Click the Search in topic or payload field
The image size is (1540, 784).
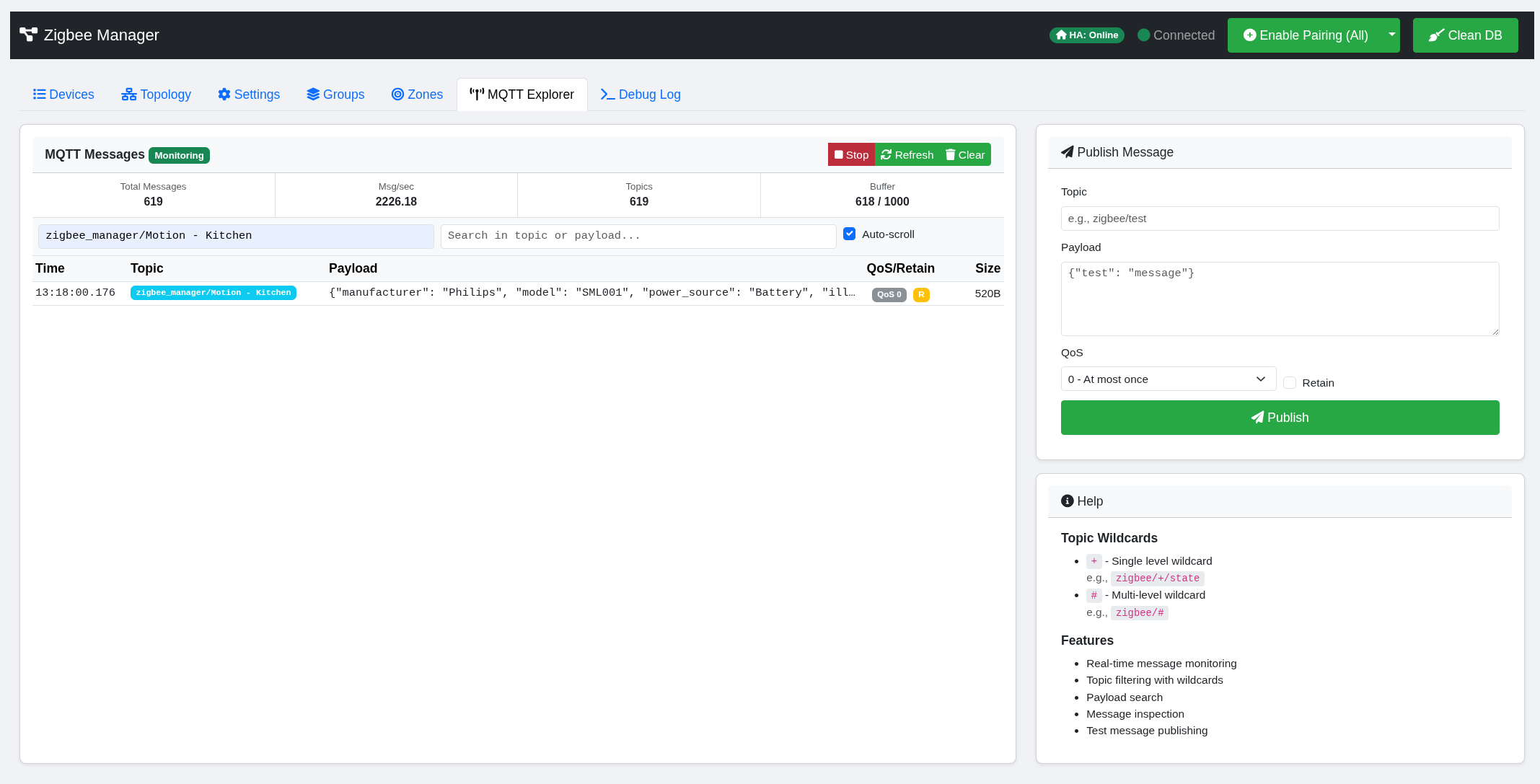click(638, 236)
